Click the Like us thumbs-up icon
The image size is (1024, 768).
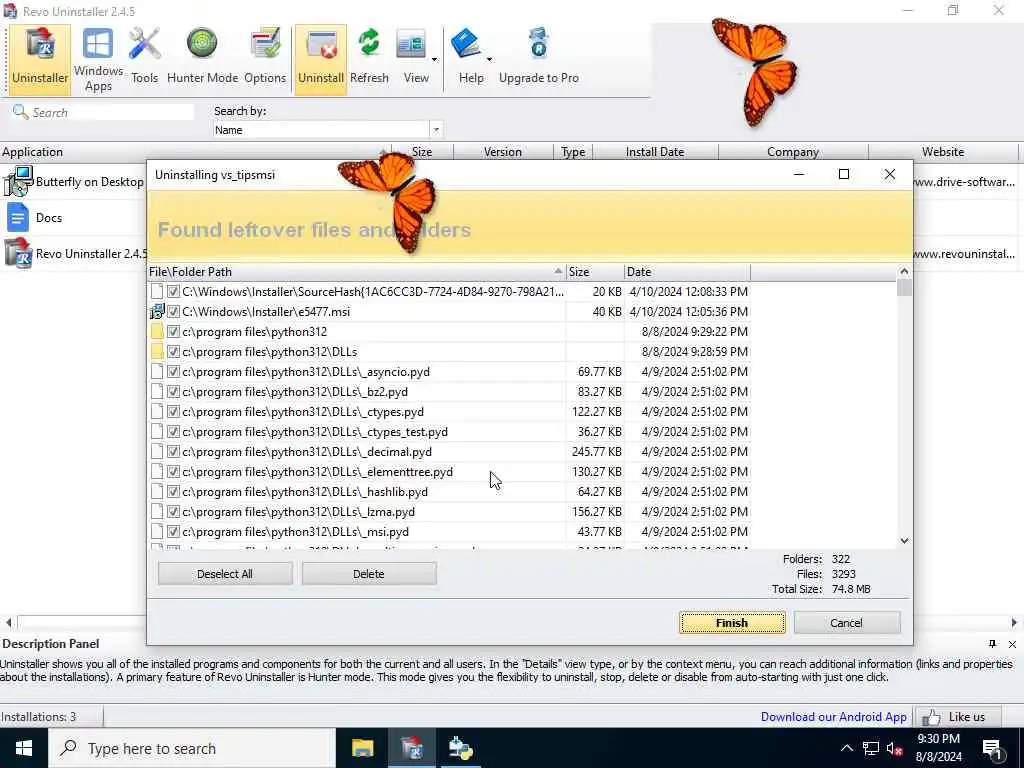point(931,718)
